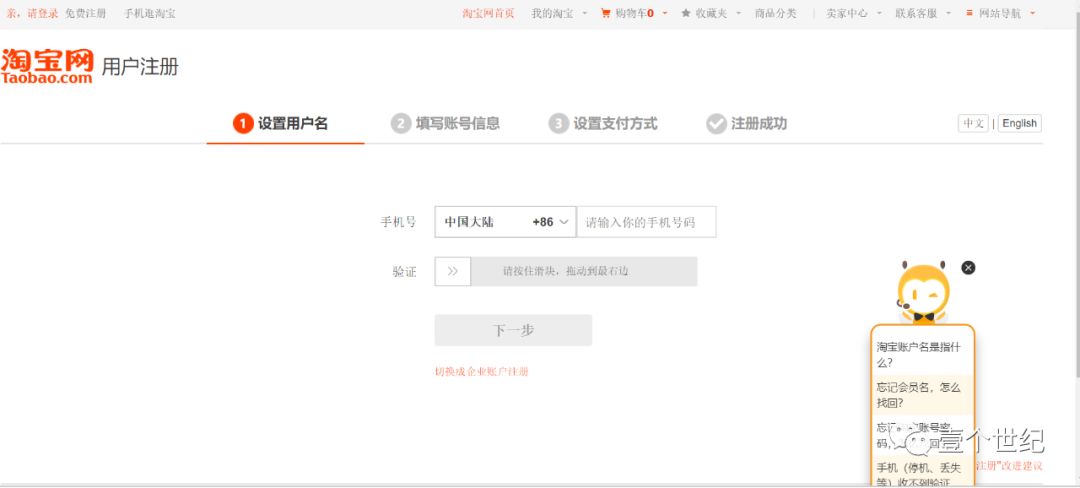Open 商品分类 menu item
Screen dimensions: 1080x488
776,13
